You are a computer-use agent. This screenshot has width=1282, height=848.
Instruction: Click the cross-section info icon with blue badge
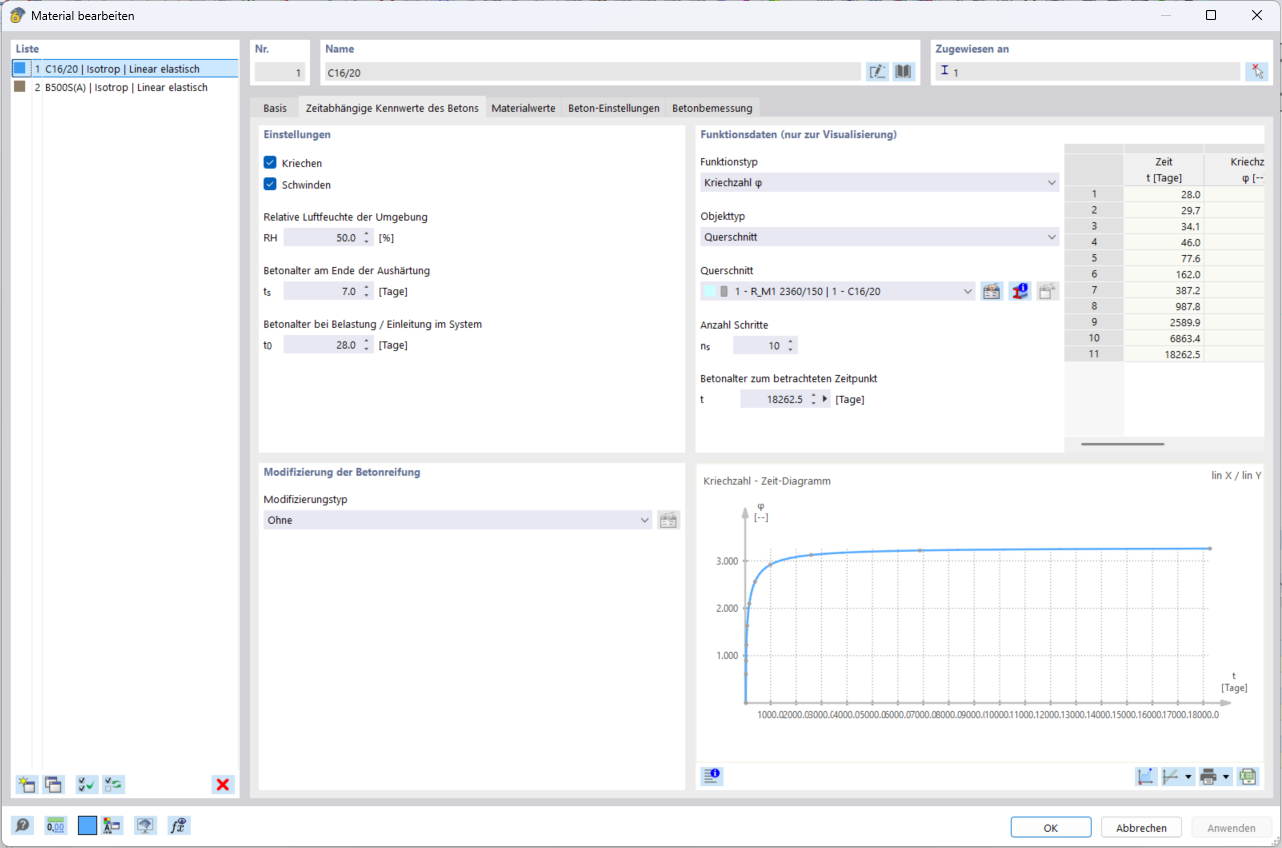[x=1020, y=292]
